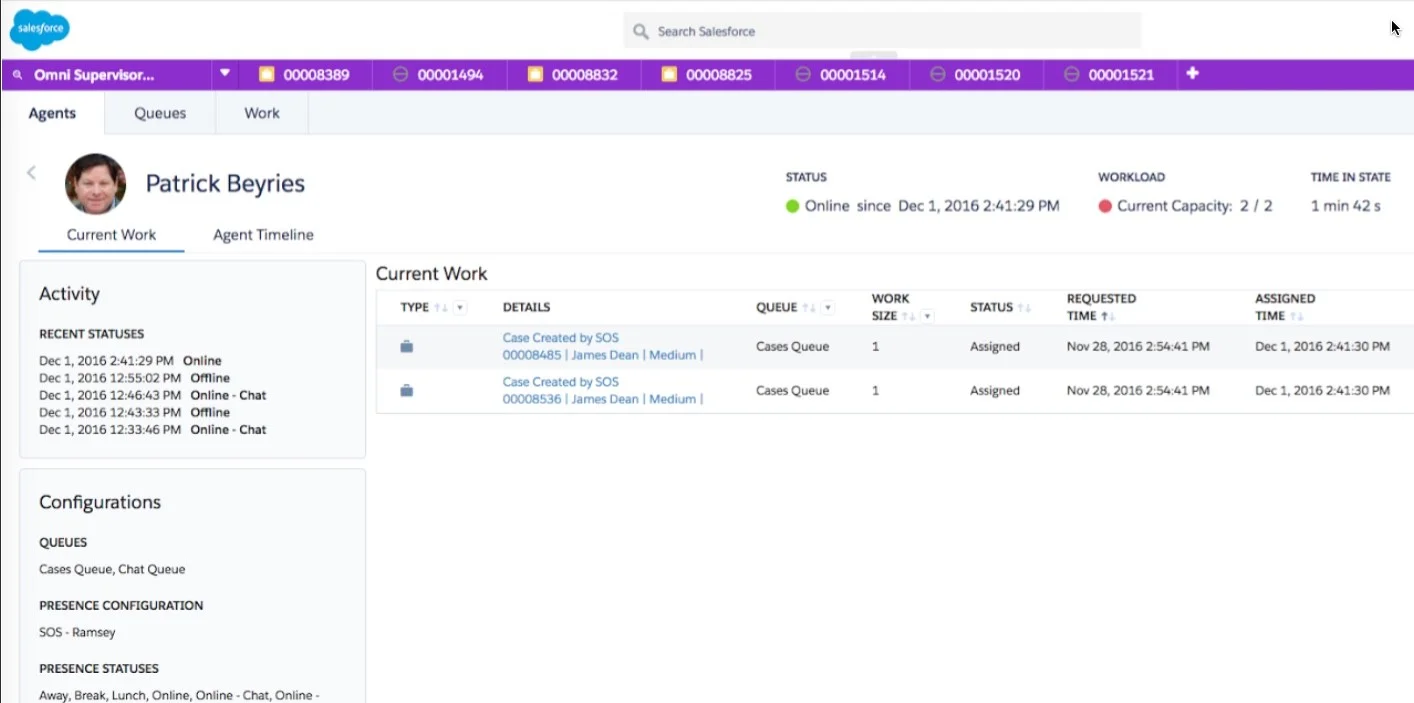Viewport: 1414px width, 703px height.
Task: Click the briefcase icon for case 00008485
Action: pyautogui.click(x=406, y=347)
